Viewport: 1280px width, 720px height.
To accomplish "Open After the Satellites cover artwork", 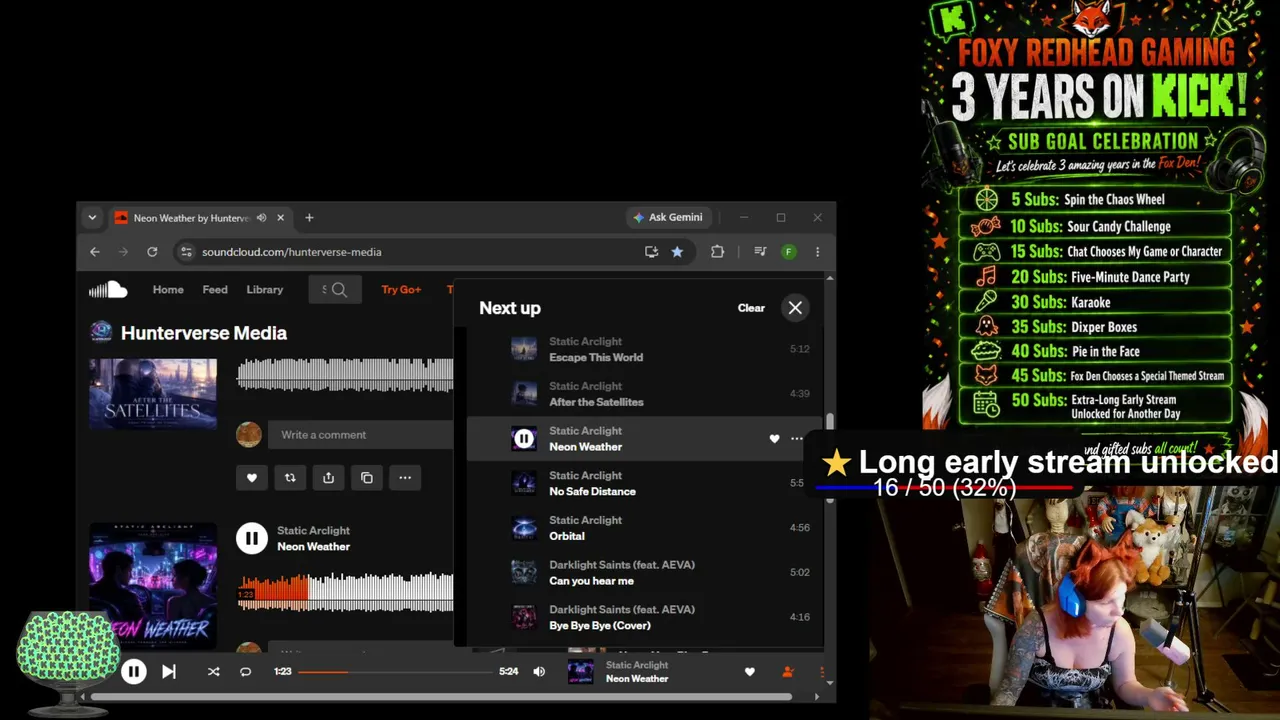I will click(153, 394).
